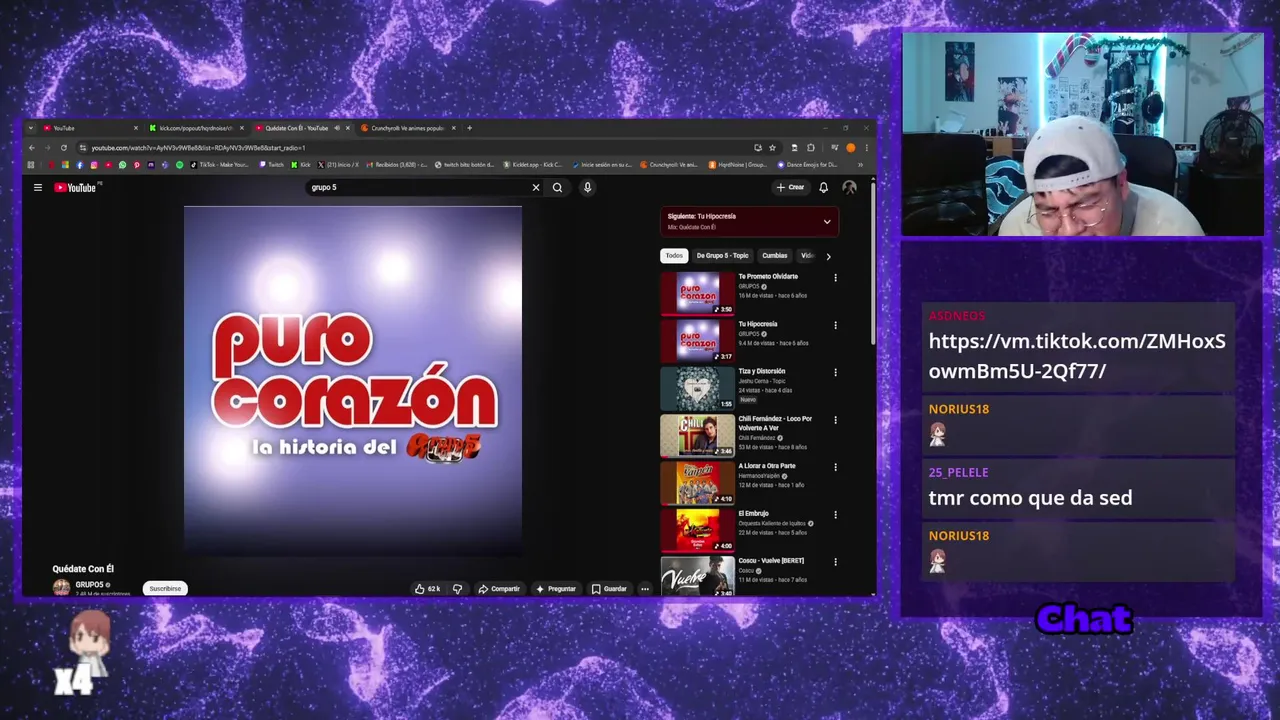Open the YouTube notifications bell
The height and width of the screenshot is (720, 1280).
[824, 187]
